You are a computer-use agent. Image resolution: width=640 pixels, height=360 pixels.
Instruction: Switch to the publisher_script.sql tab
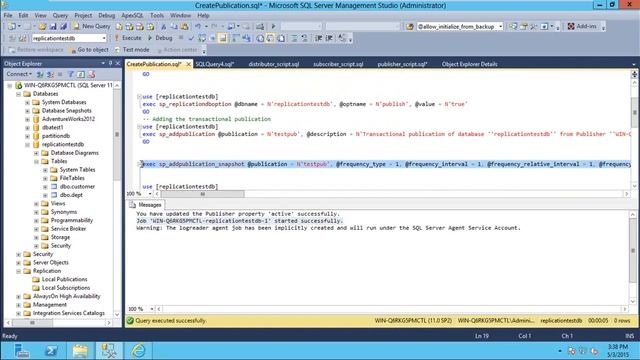402,64
